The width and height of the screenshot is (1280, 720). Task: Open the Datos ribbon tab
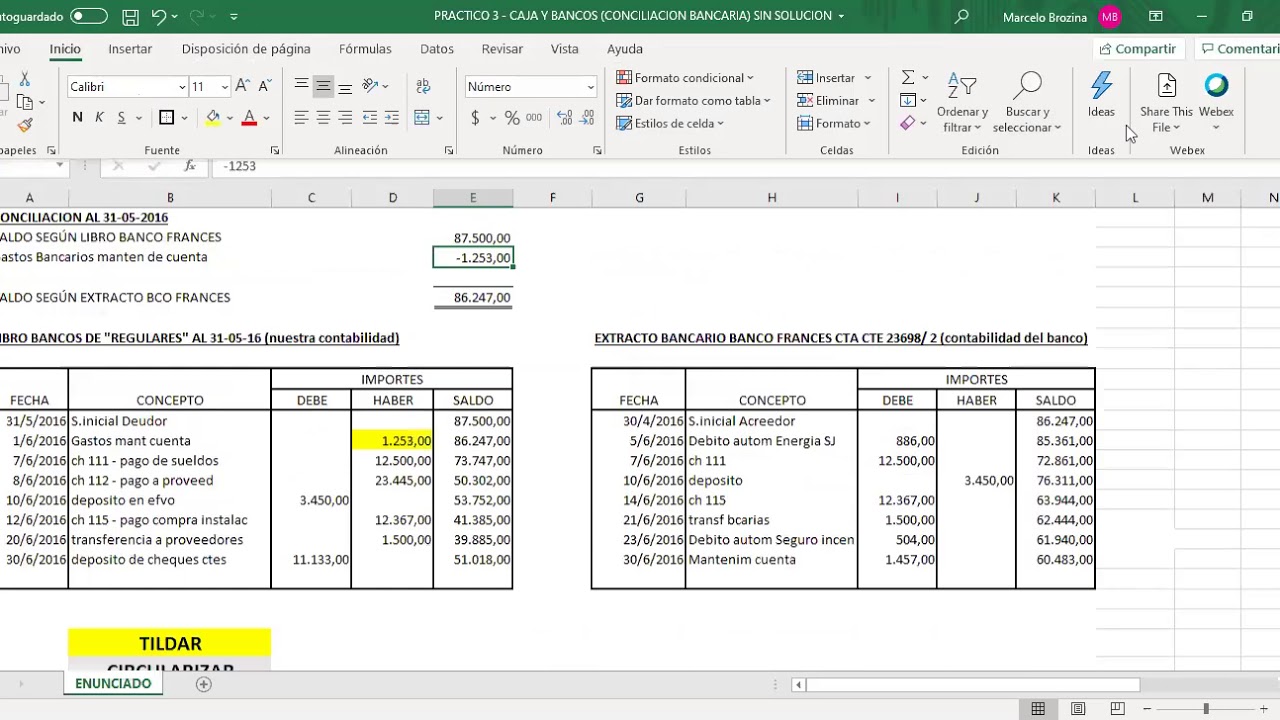(437, 49)
